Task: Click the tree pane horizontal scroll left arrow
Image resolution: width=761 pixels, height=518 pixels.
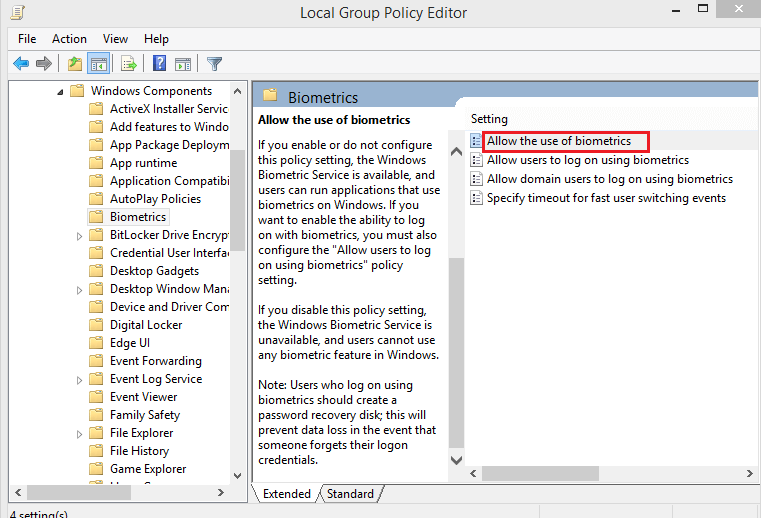Action: tap(18, 492)
